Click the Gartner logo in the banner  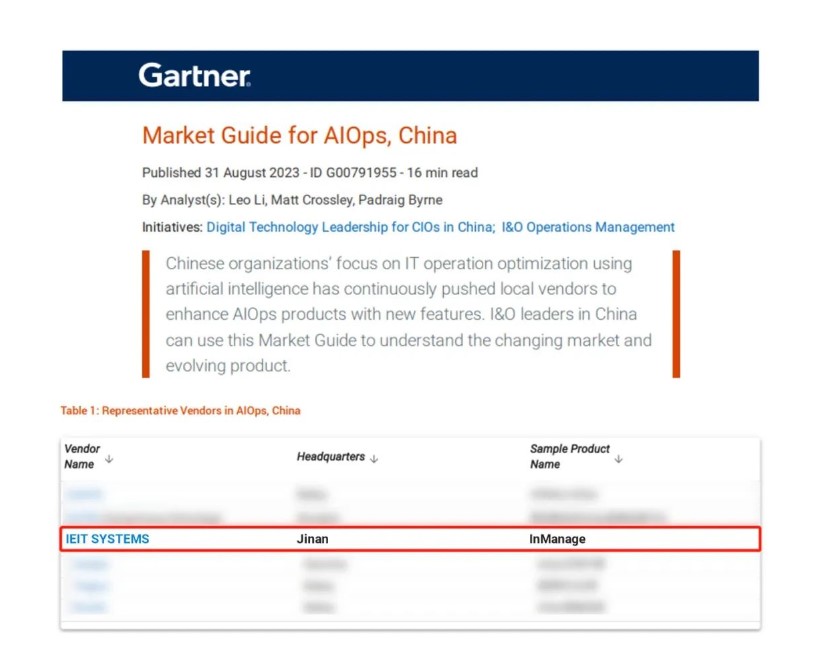coord(194,75)
